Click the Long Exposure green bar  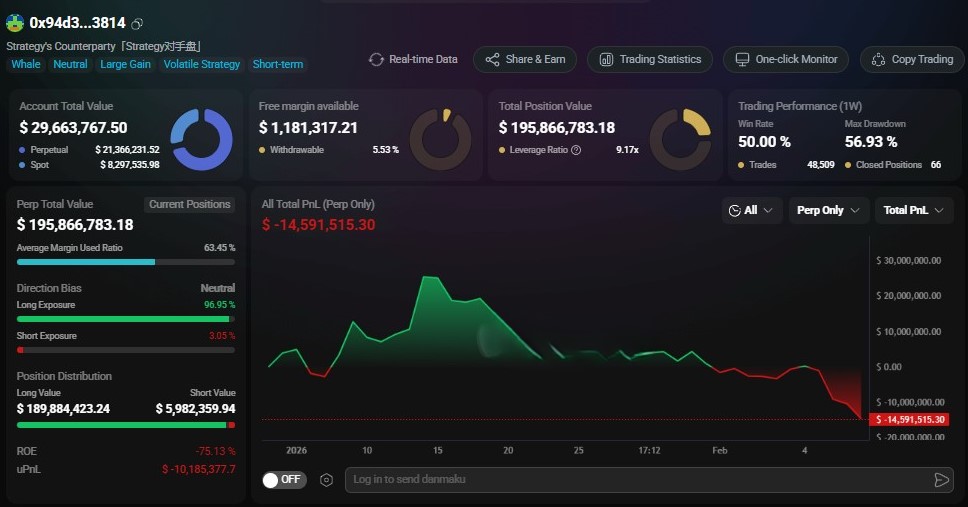point(126,319)
